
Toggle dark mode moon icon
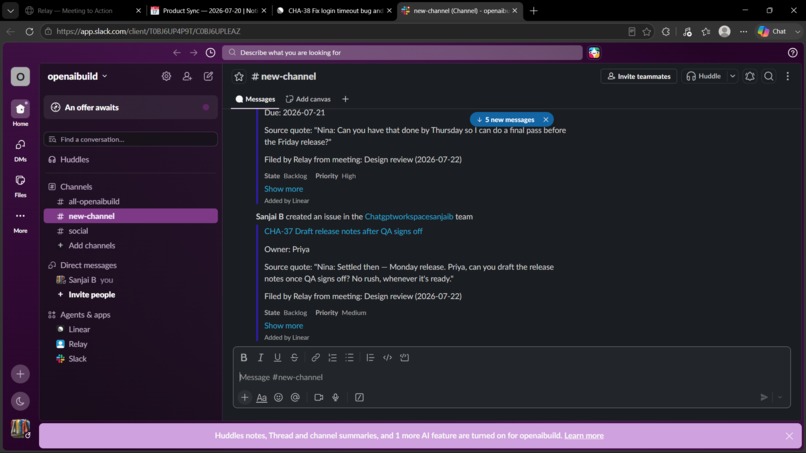20,401
